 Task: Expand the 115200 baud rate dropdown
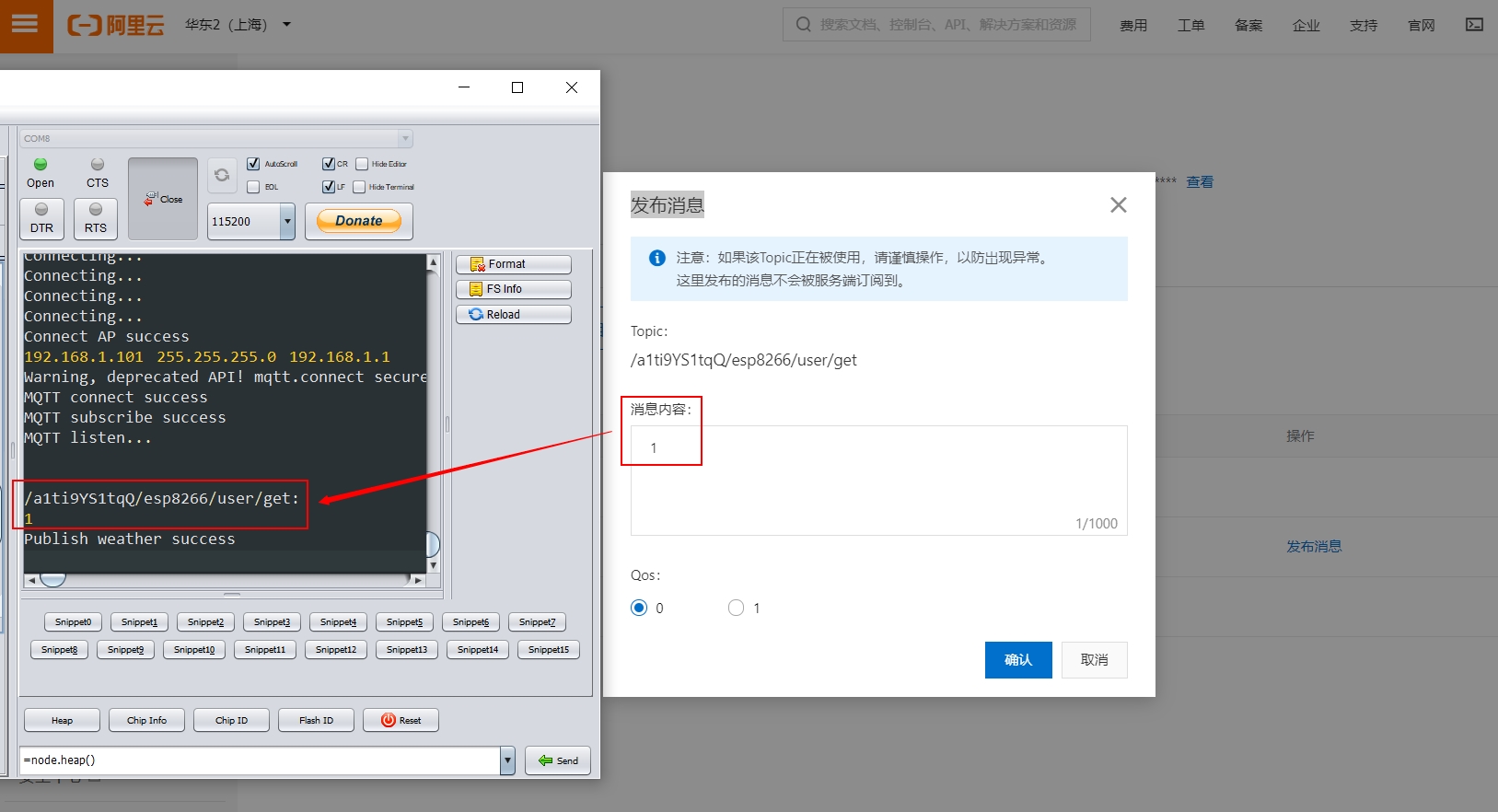pyautogui.click(x=287, y=222)
